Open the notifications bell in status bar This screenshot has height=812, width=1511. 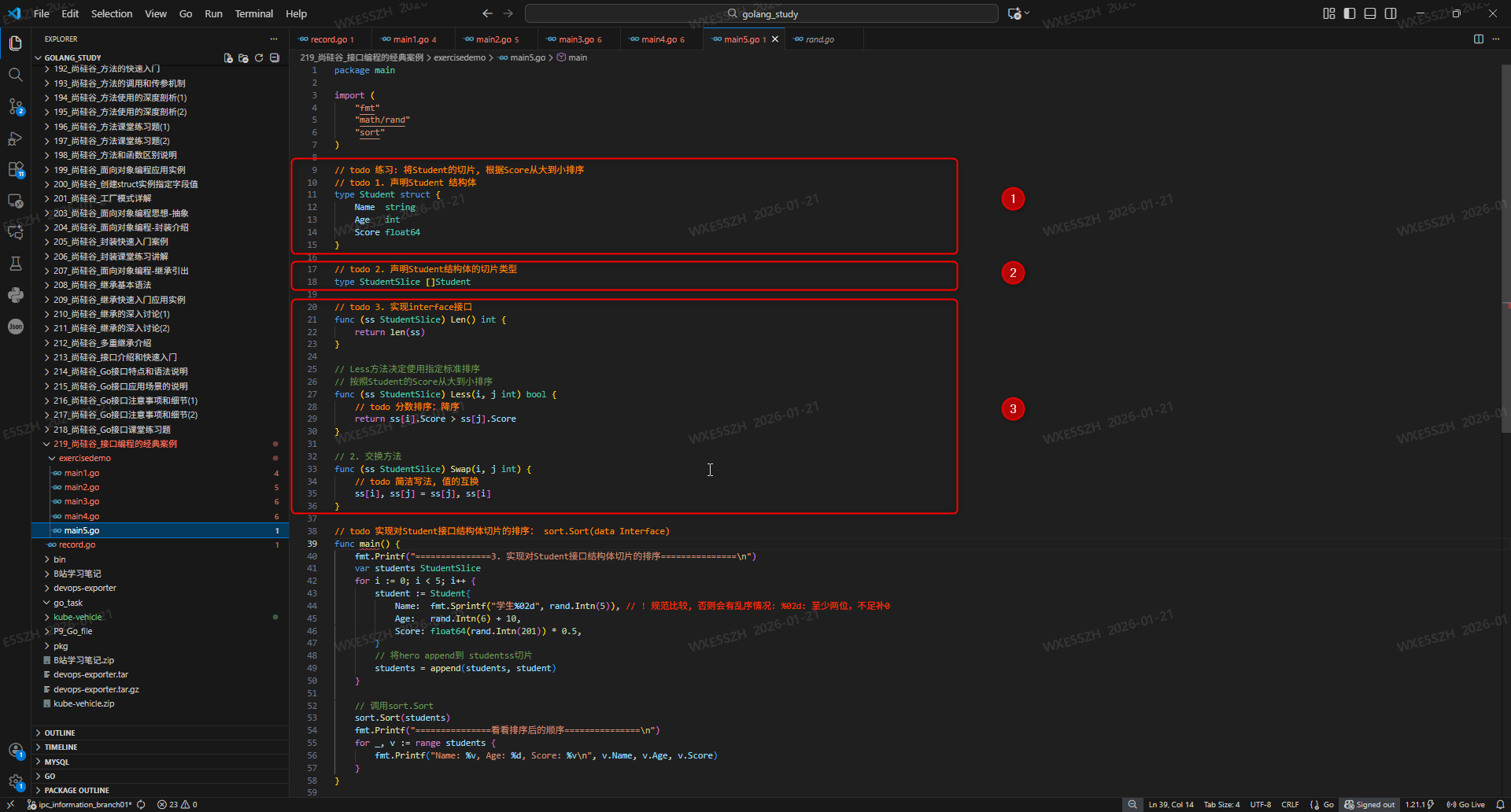click(1501, 804)
